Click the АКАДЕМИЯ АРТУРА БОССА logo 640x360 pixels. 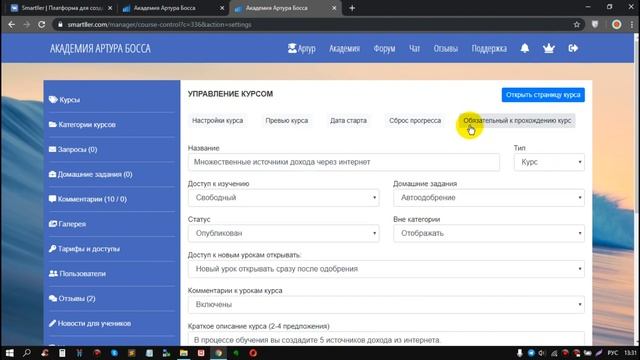[100, 49]
